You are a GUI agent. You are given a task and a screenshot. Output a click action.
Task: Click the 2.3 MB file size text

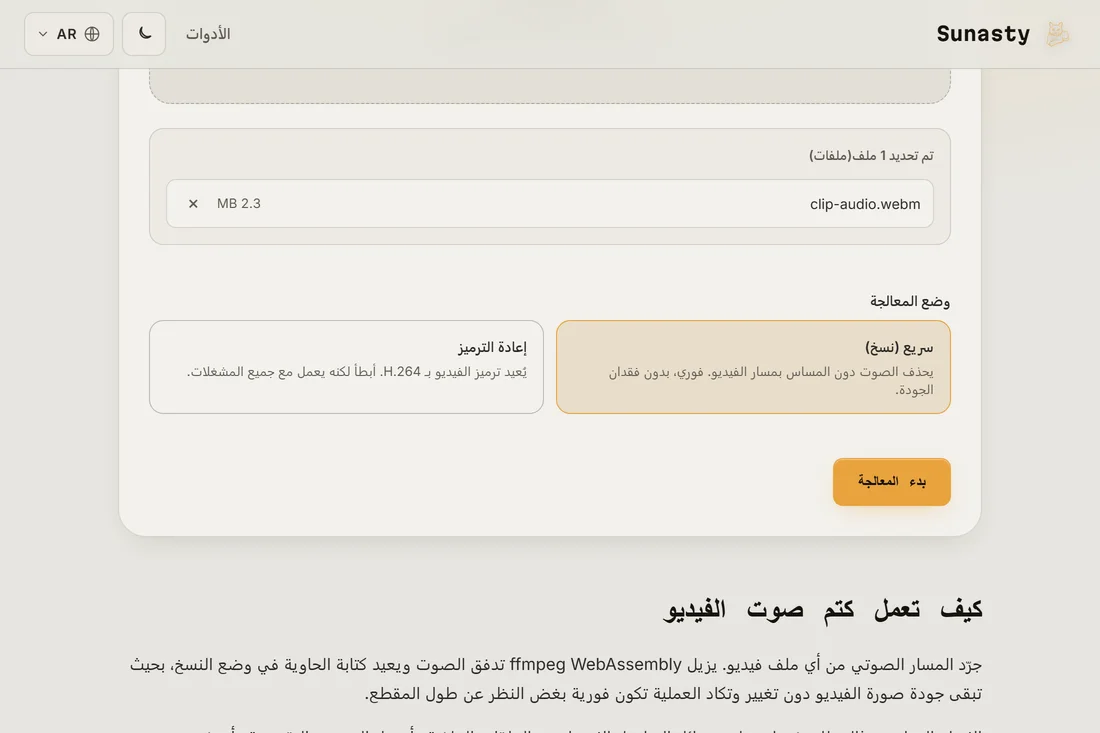click(239, 203)
